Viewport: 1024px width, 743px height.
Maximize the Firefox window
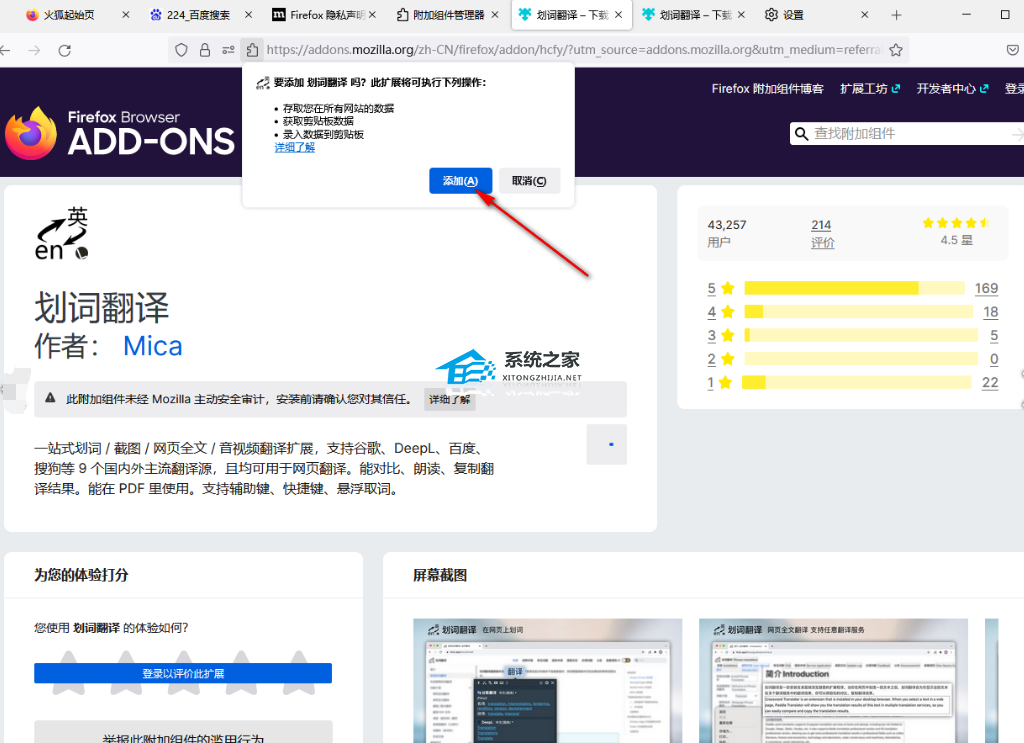coord(1005,14)
